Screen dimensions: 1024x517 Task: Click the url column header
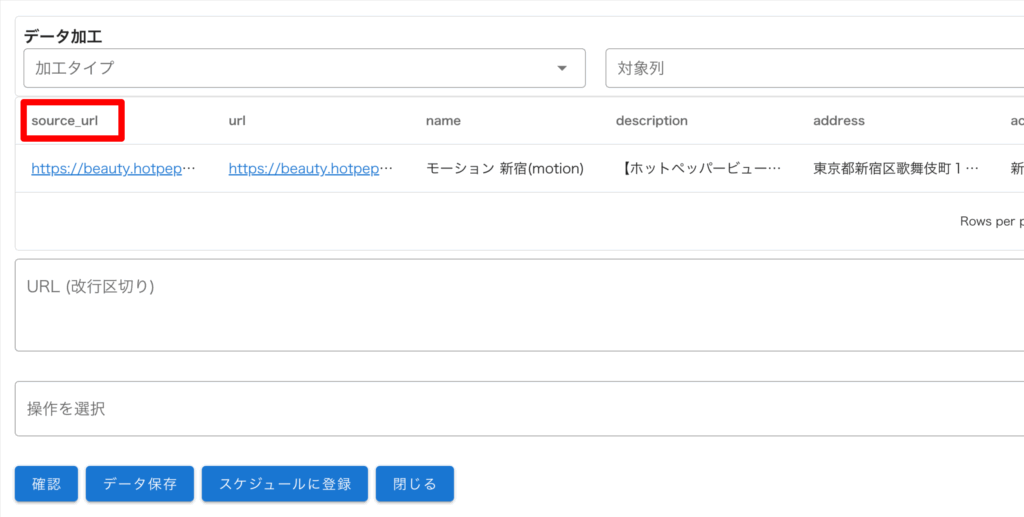tap(237, 121)
